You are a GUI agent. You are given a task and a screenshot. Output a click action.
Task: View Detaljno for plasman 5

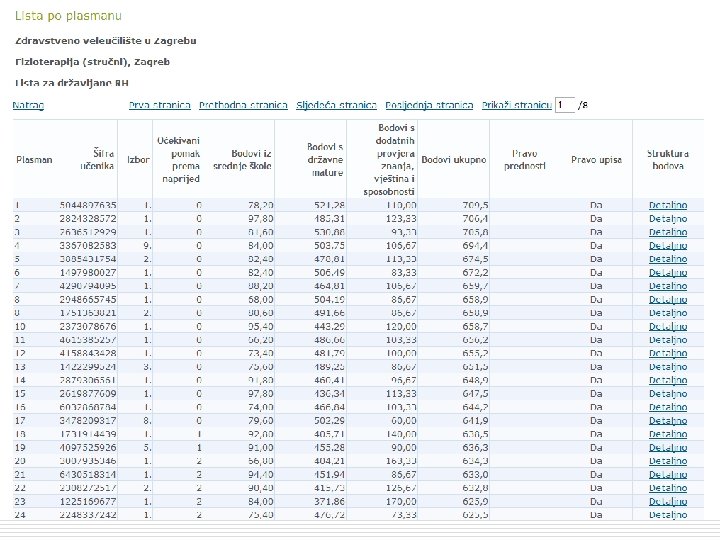point(667,258)
